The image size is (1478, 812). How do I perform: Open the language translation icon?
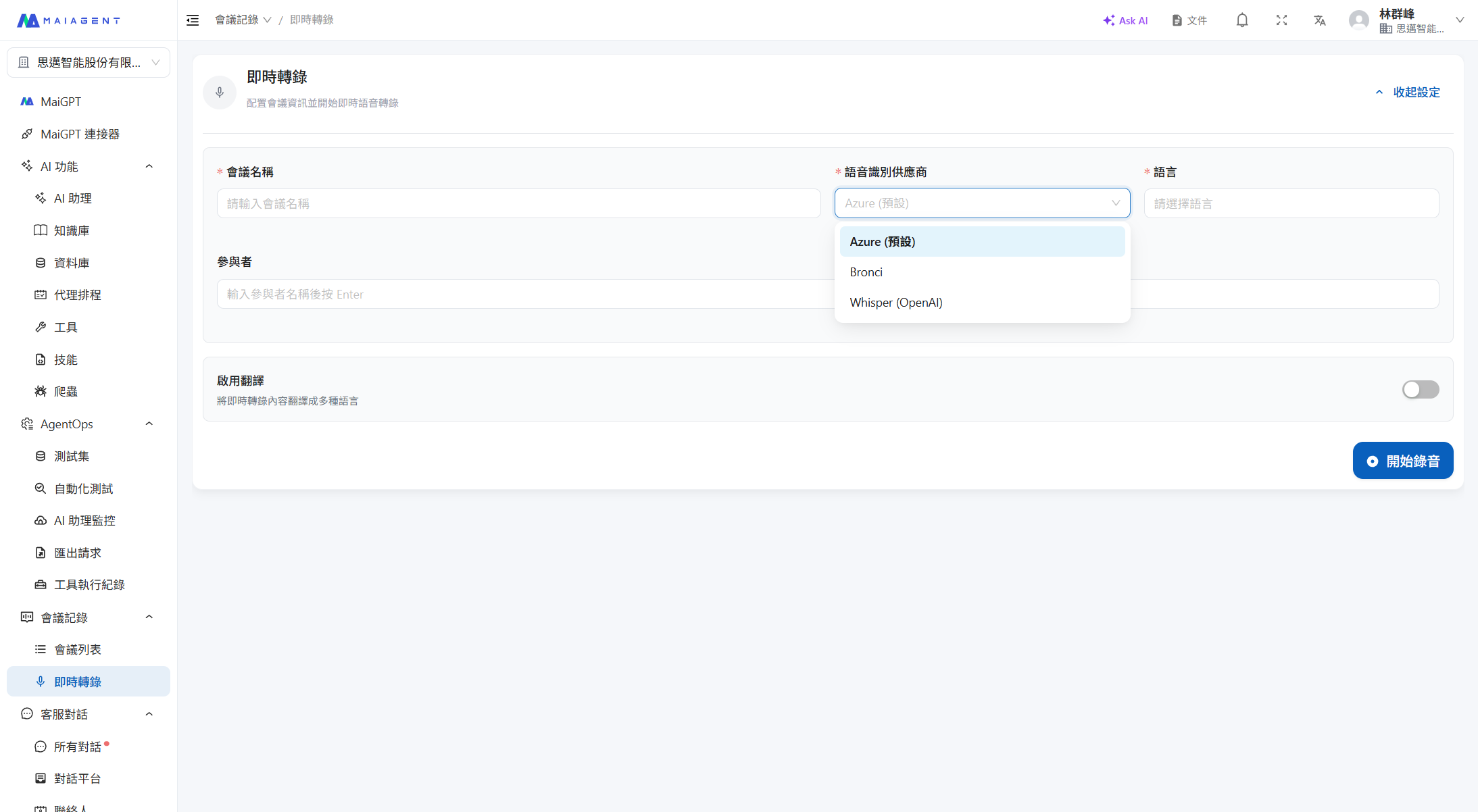1320,20
